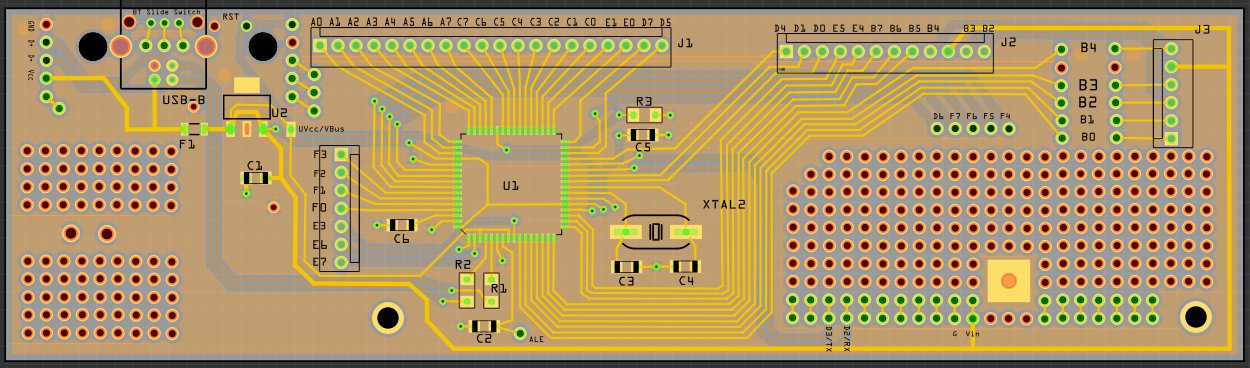Click the square pin 1 of J3
Screen dimensions: 1250x368
click(1171, 139)
